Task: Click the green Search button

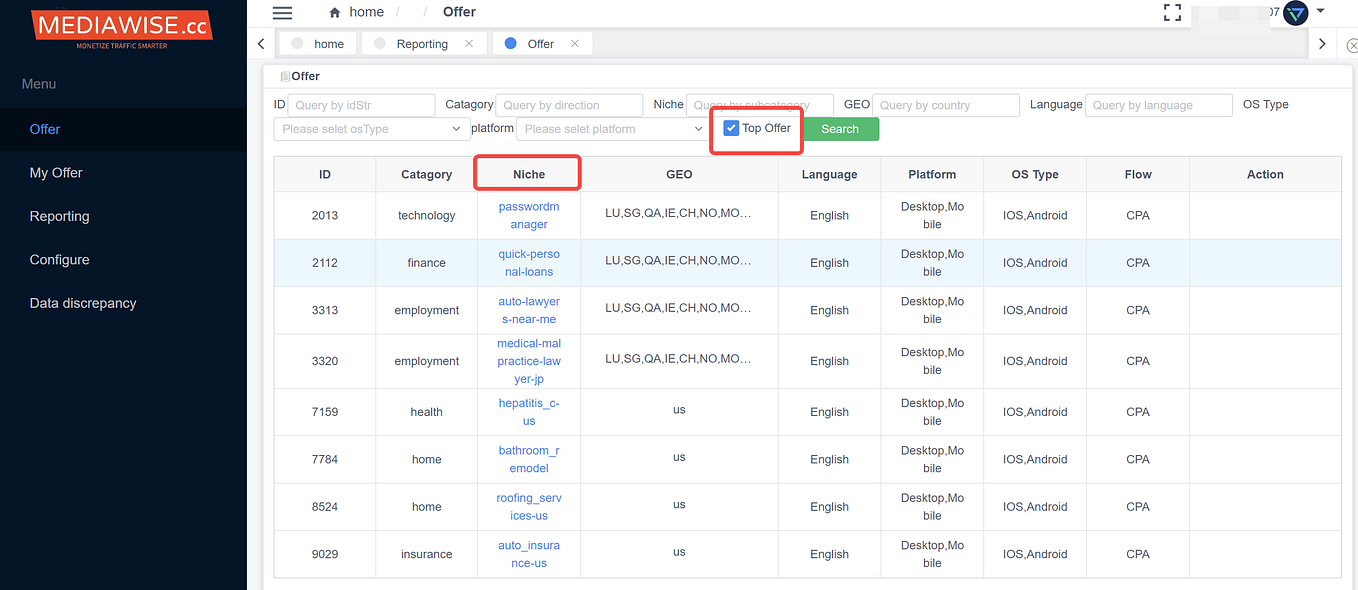Action: (840, 129)
